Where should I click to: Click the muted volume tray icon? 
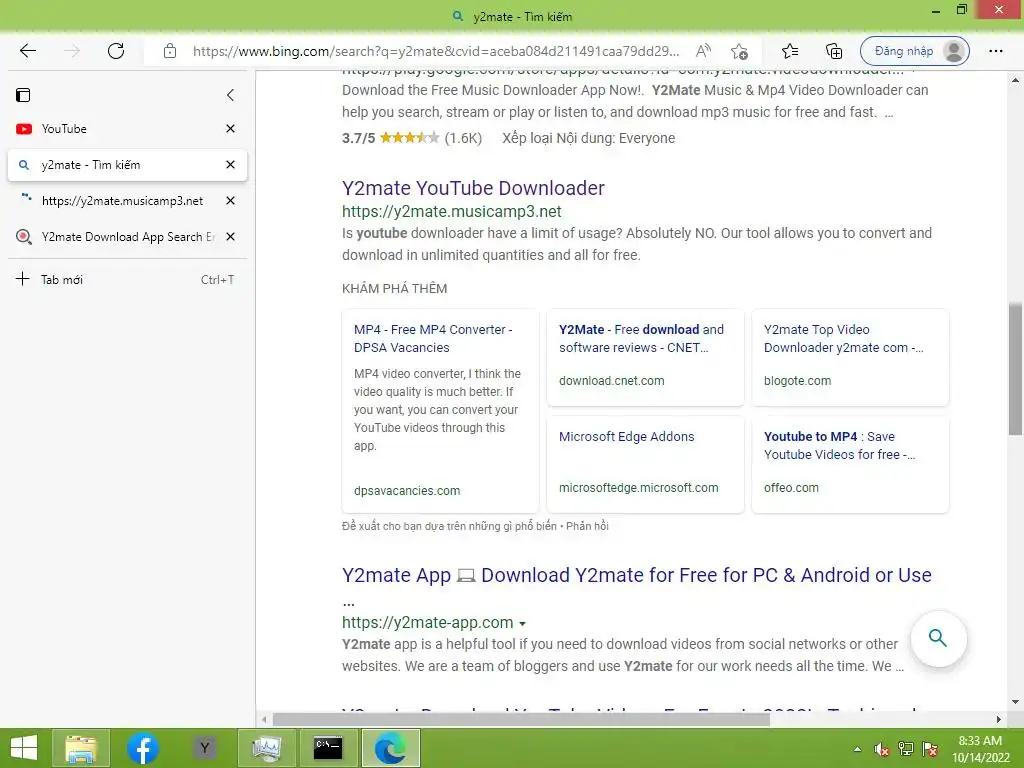pyautogui.click(x=882, y=749)
